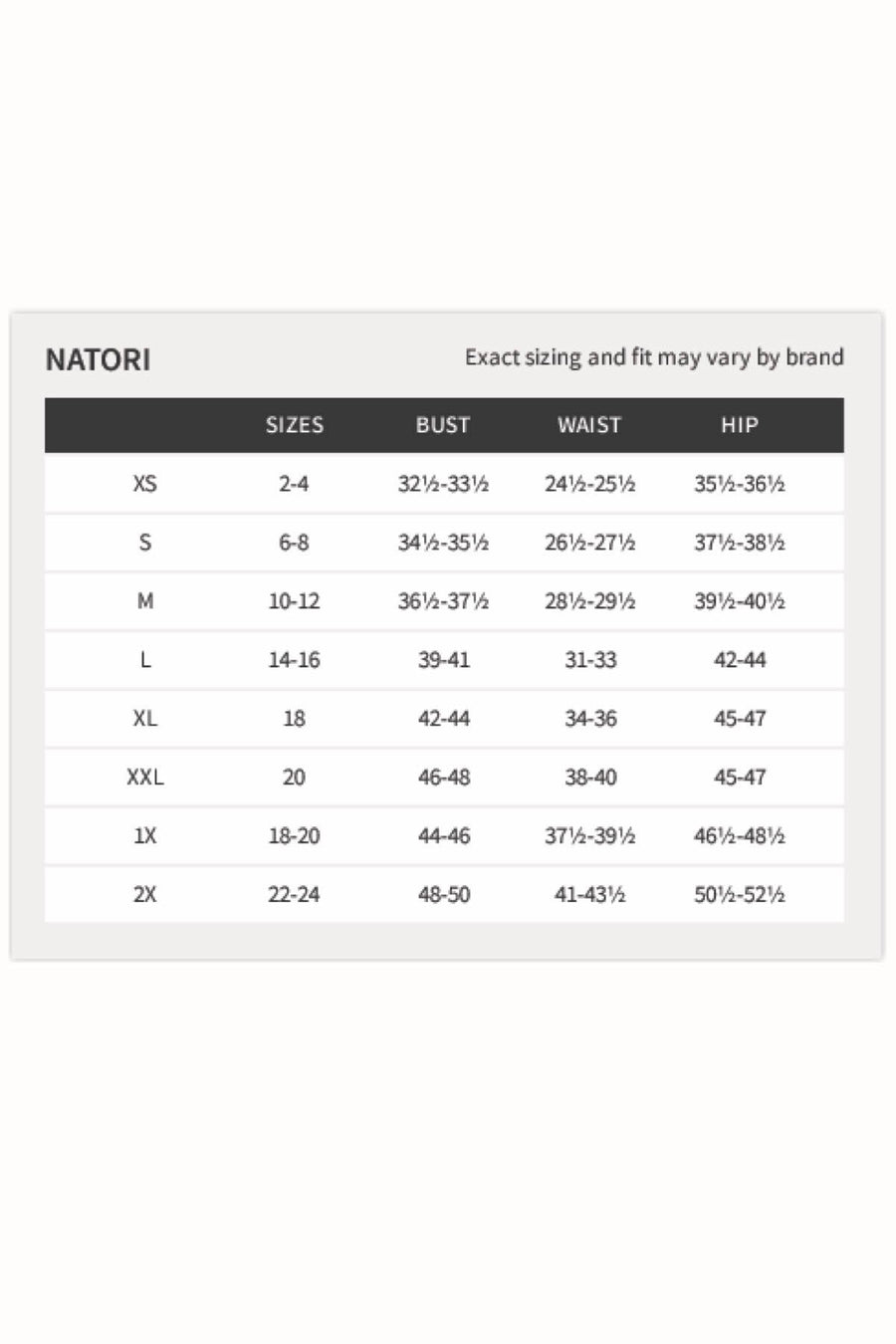Select the BUST column header
896x1344 pixels.
coord(443,425)
